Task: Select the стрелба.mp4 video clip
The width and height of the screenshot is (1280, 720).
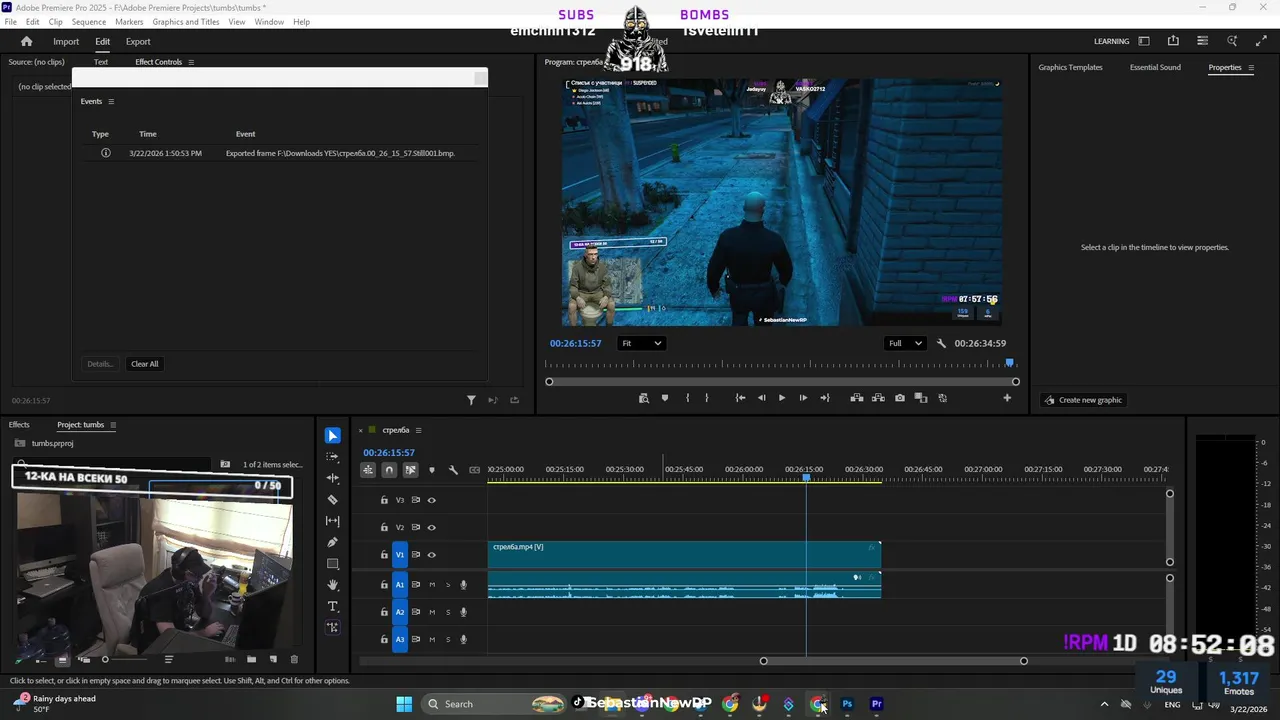Action: [684, 555]
